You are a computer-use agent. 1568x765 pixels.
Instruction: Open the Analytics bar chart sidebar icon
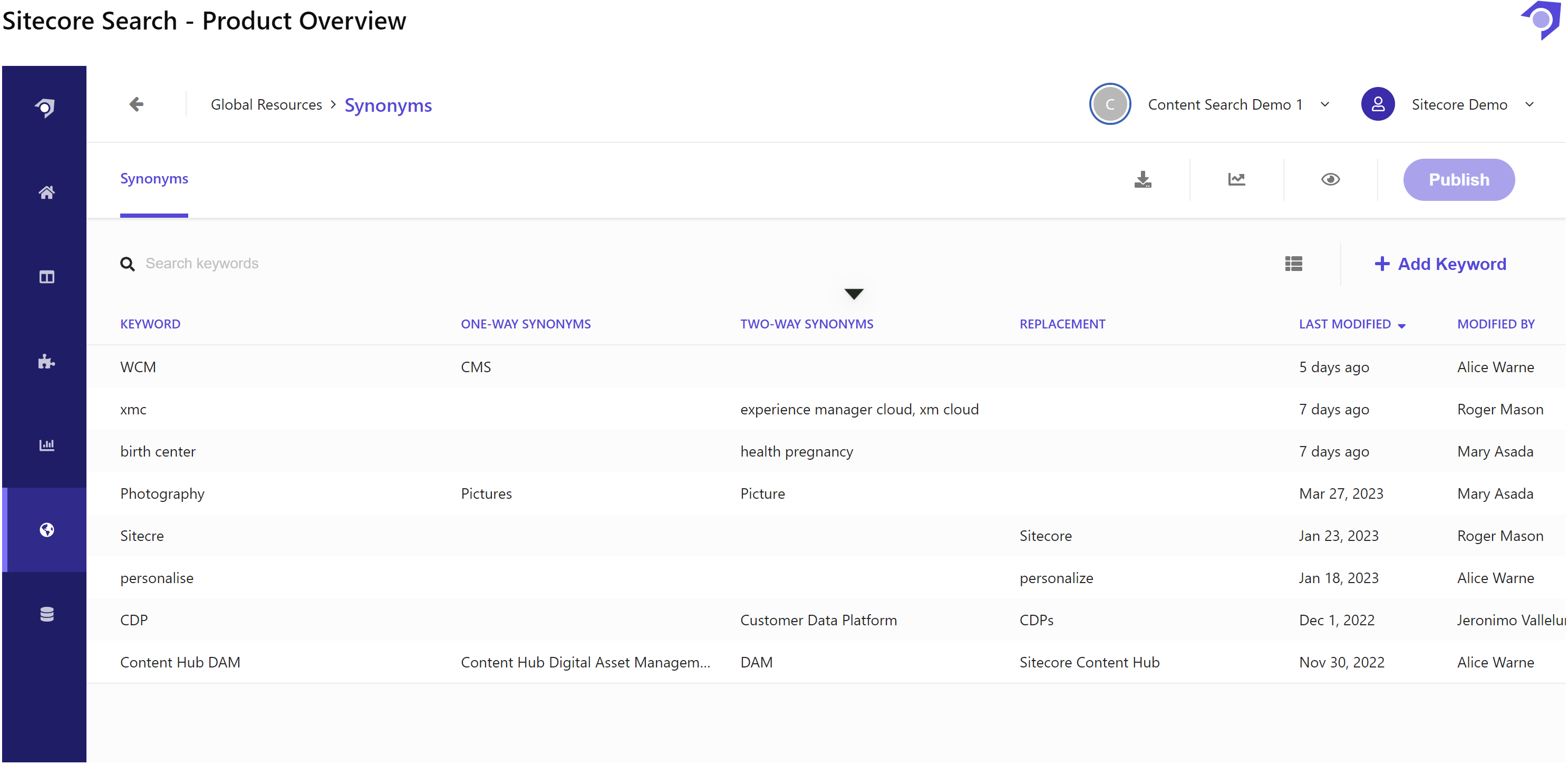click(x=46, y=446)
